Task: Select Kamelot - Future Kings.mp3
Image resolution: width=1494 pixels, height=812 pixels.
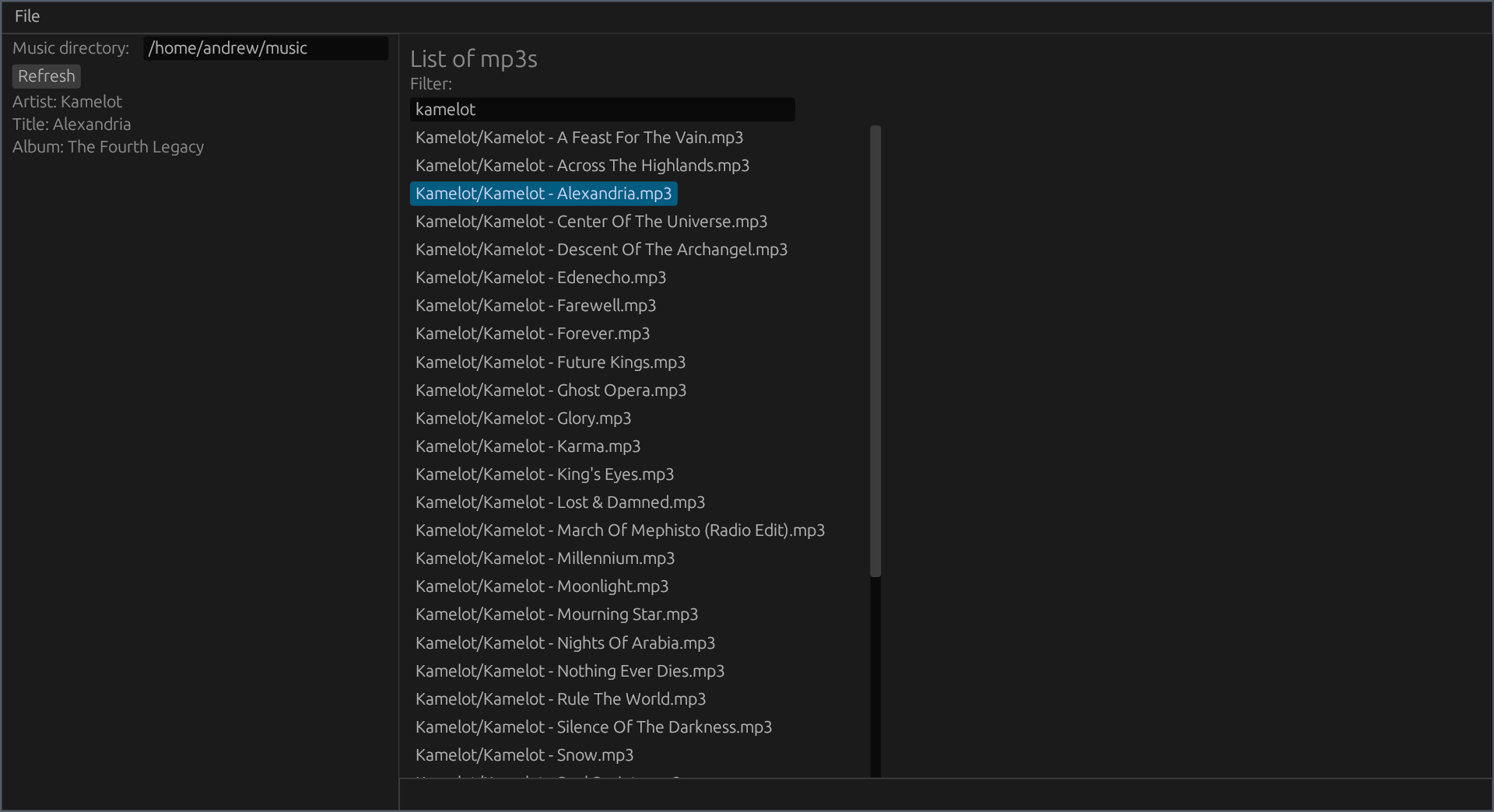Action: (x=550, y=362)
